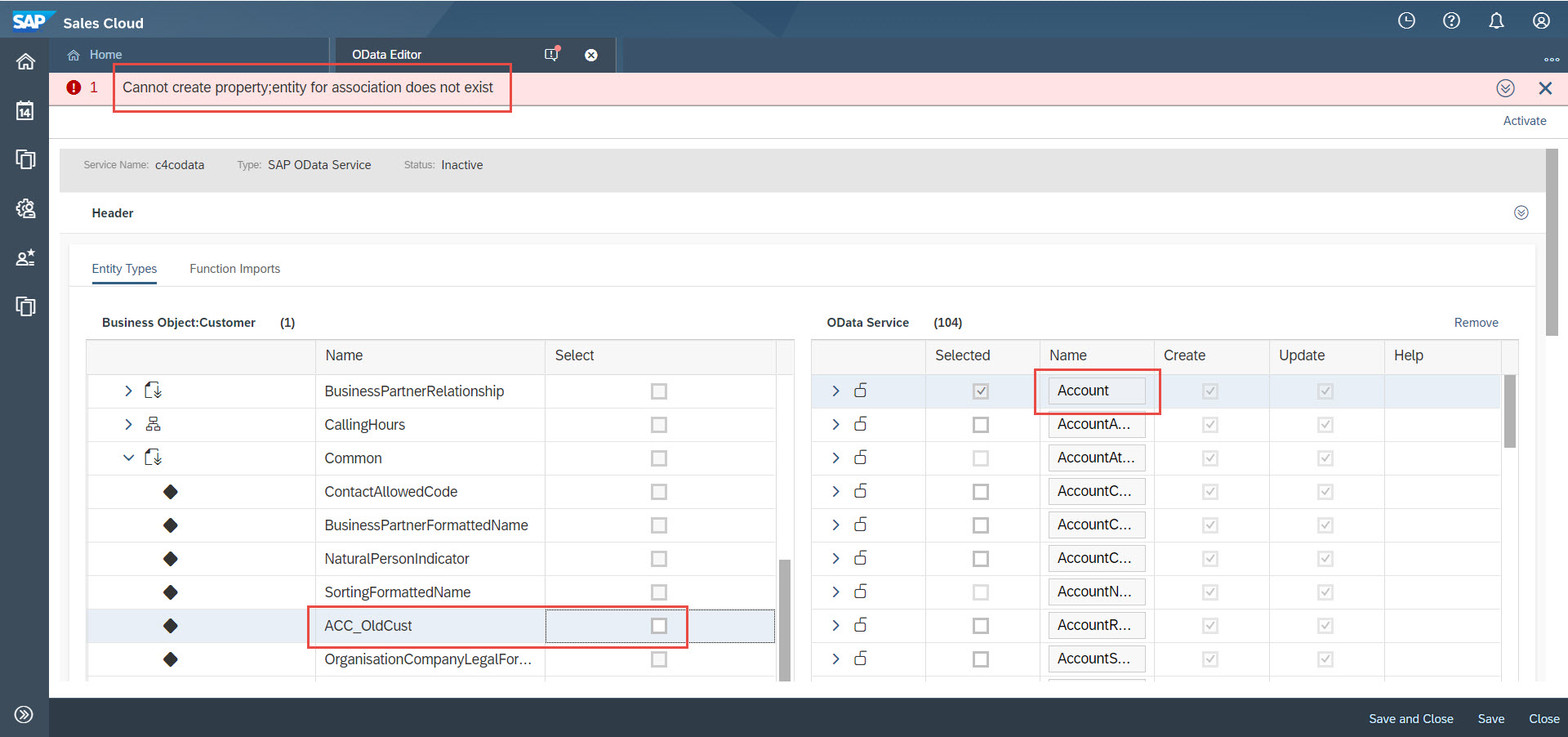Toggle Selected checkbox for AccountR... row
This screenshot has height=737, width=1568.
[x=981, y=626]
